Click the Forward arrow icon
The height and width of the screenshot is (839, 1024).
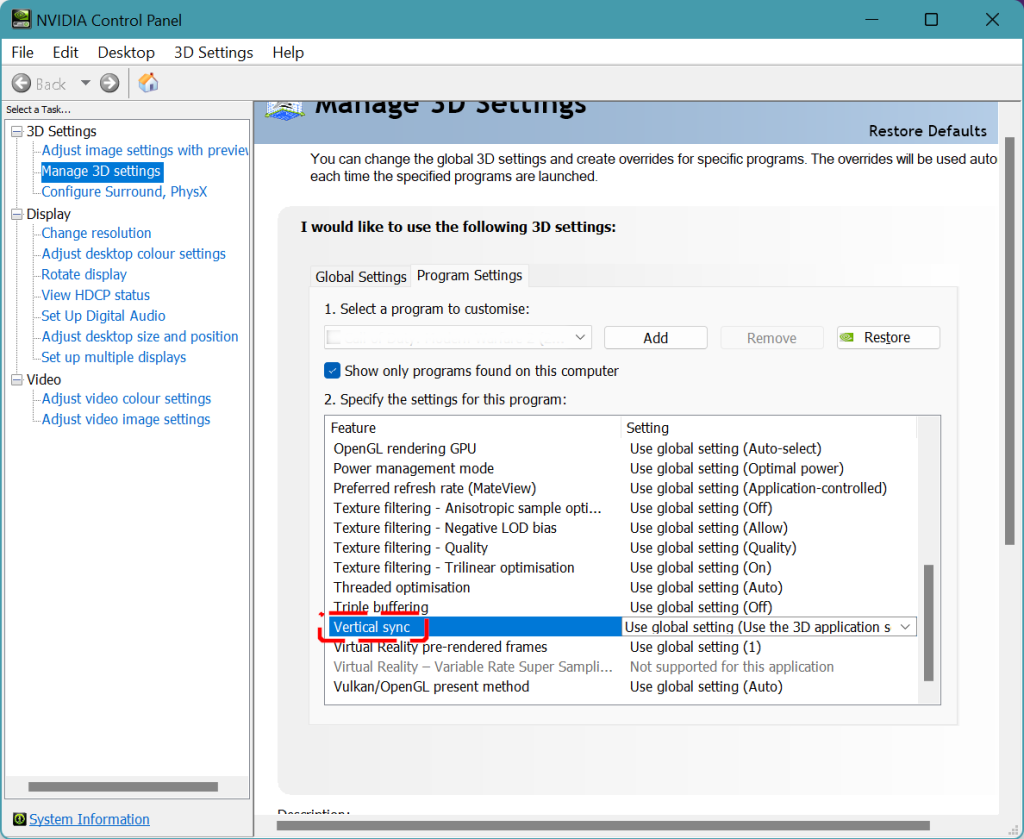[110, 83]
